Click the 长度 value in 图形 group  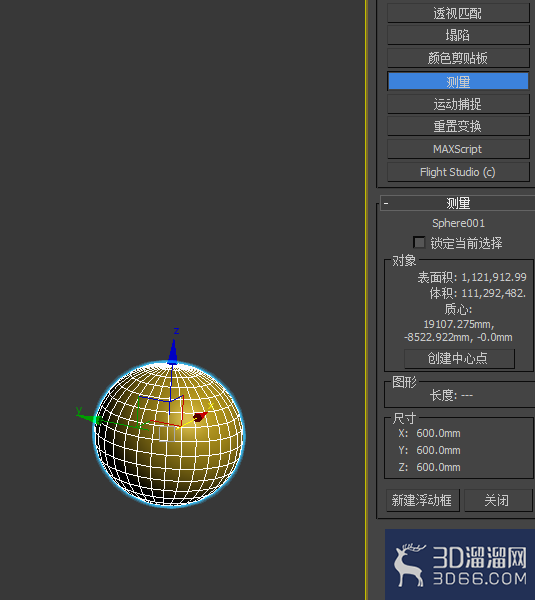(467, 395)
